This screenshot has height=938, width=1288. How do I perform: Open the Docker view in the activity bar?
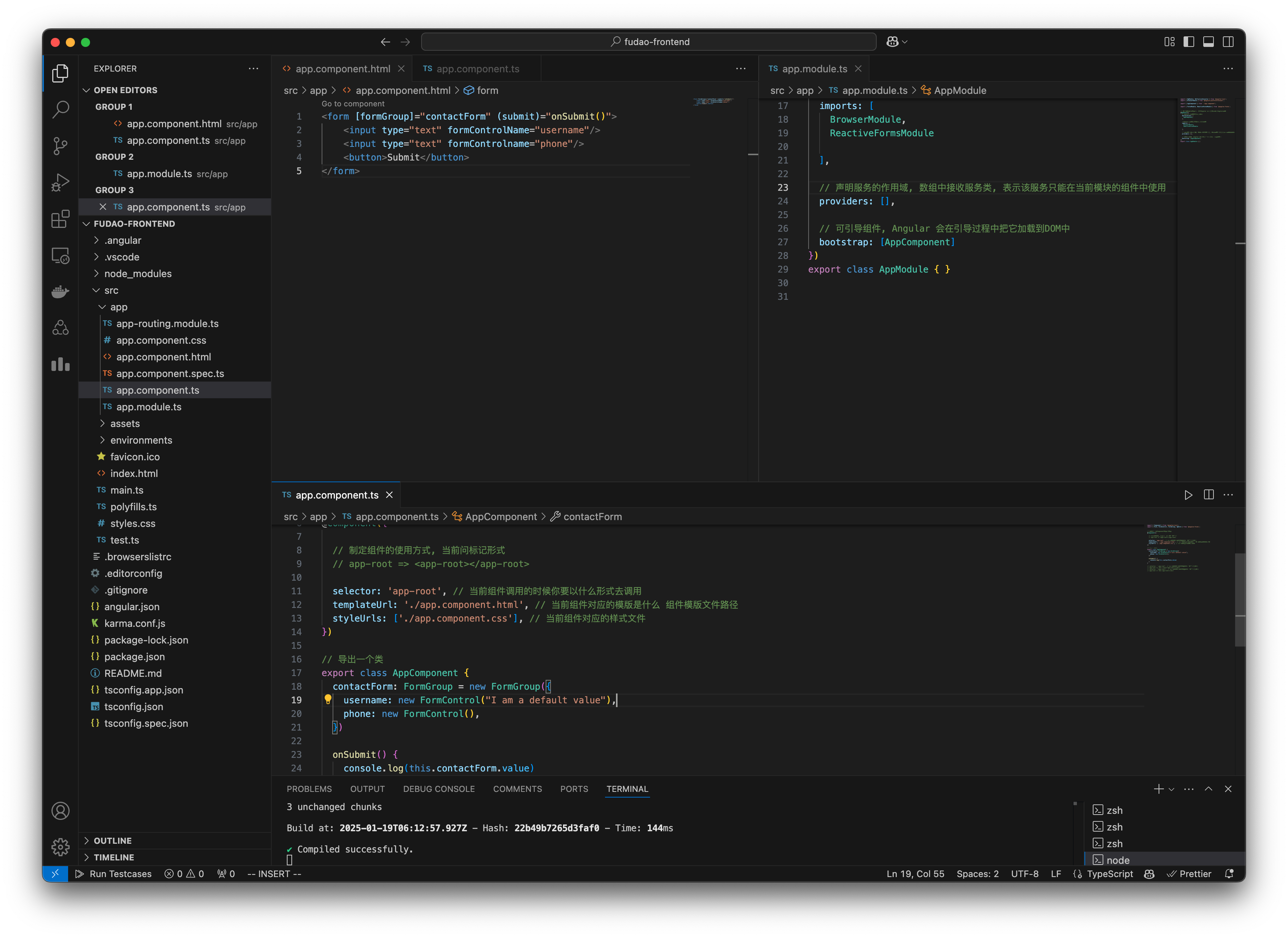click(60, 291)
